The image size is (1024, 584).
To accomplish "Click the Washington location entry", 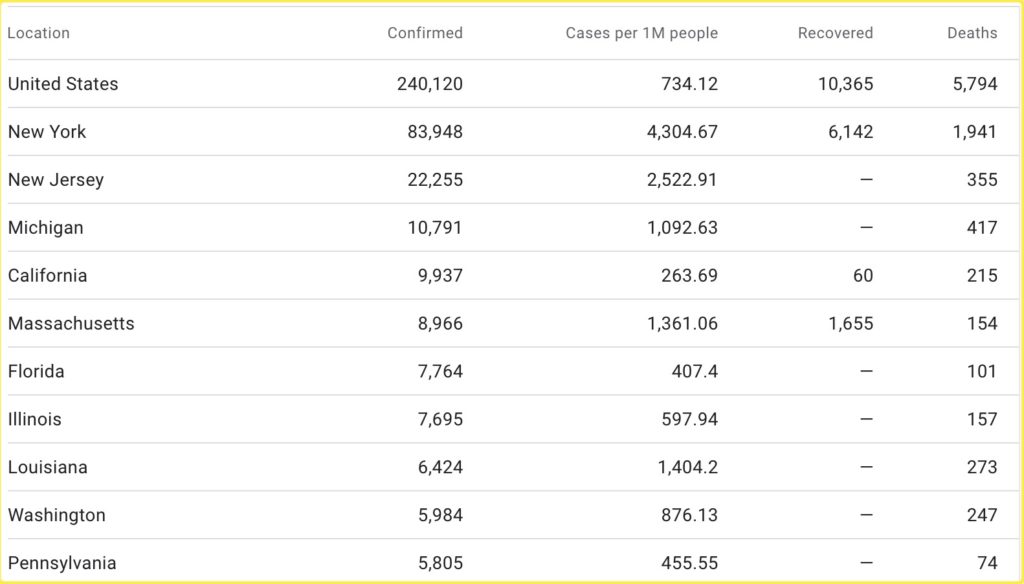I will (57, 516).
